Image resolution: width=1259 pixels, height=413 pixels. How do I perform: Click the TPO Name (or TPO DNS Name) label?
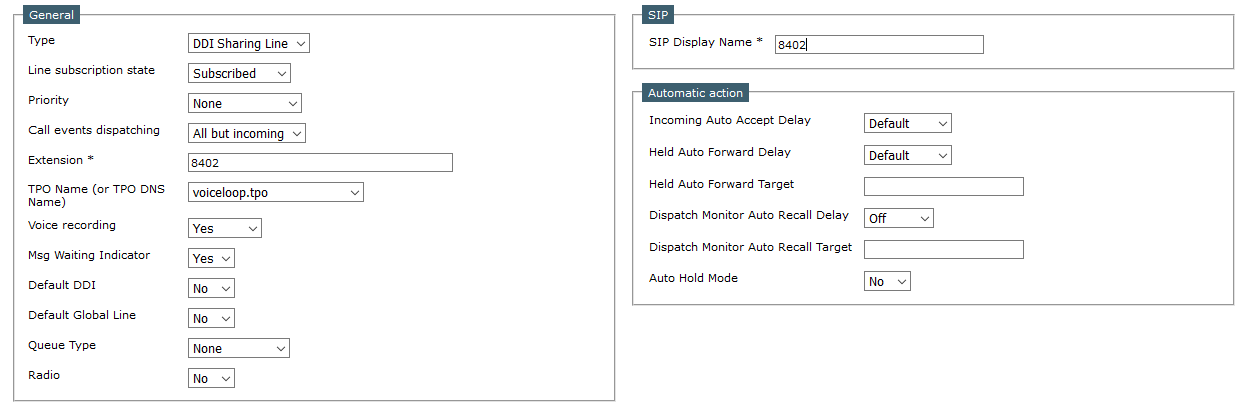point(99,195)
